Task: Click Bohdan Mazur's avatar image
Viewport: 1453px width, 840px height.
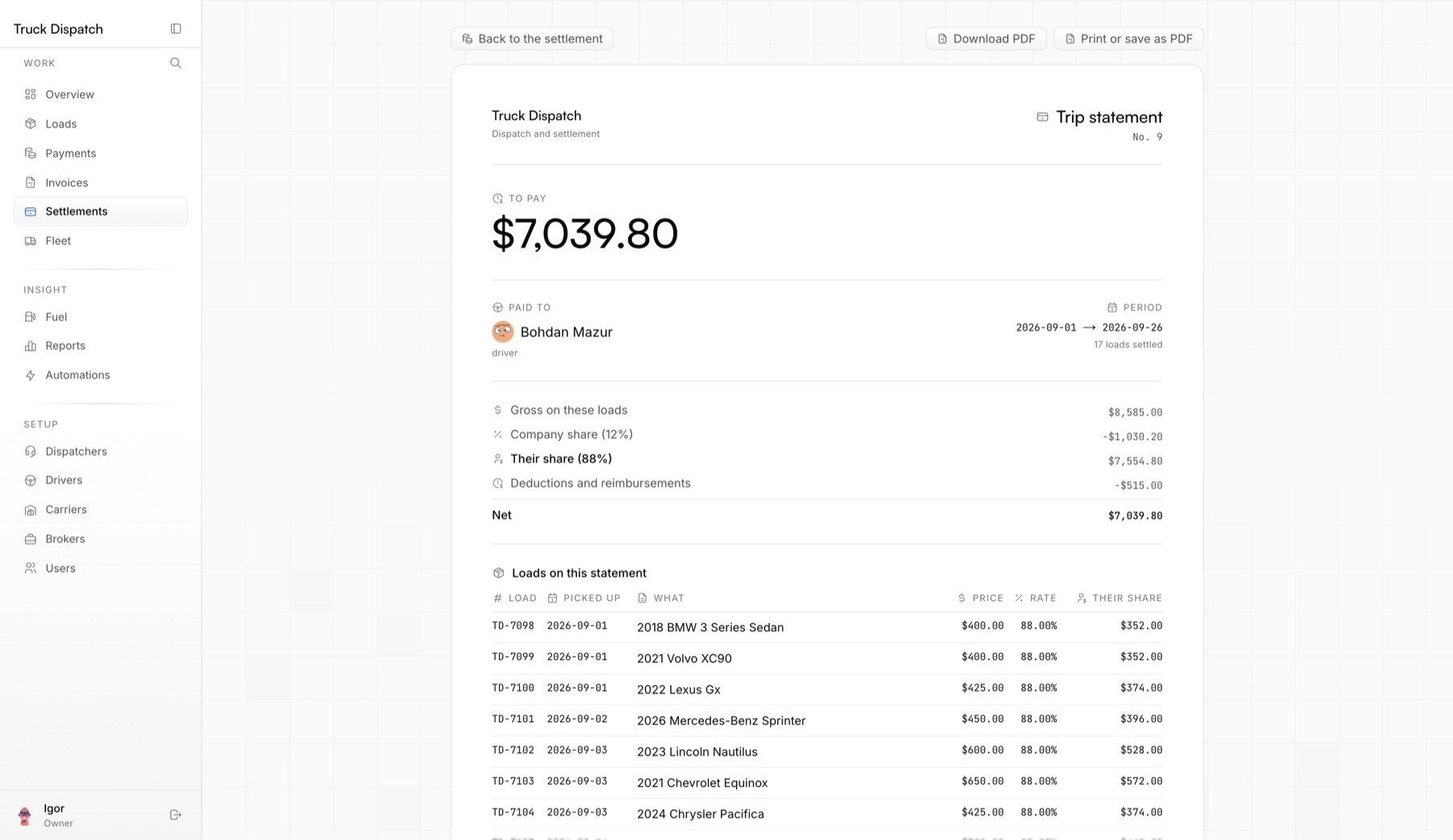Action: (x=503, y=332)
